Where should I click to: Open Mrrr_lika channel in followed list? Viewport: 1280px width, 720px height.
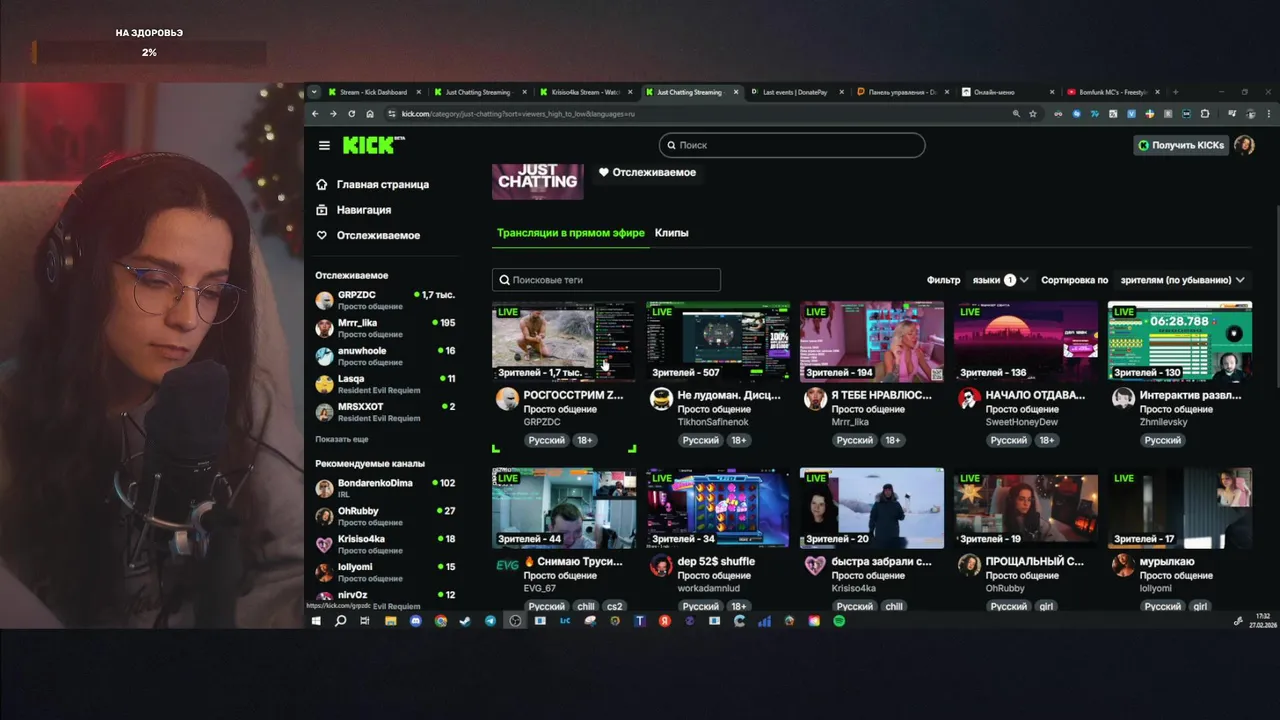[x=385, y=328]
